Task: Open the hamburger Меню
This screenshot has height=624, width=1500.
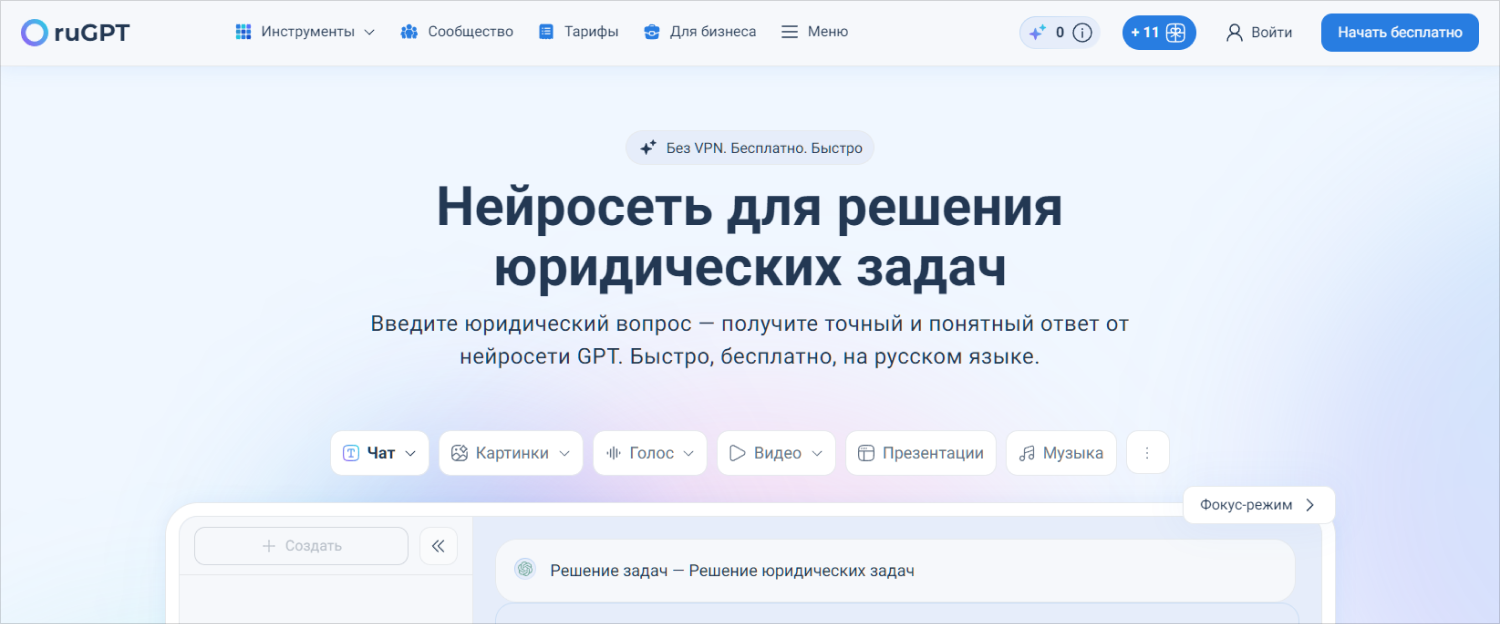Action: click(814, 32)
